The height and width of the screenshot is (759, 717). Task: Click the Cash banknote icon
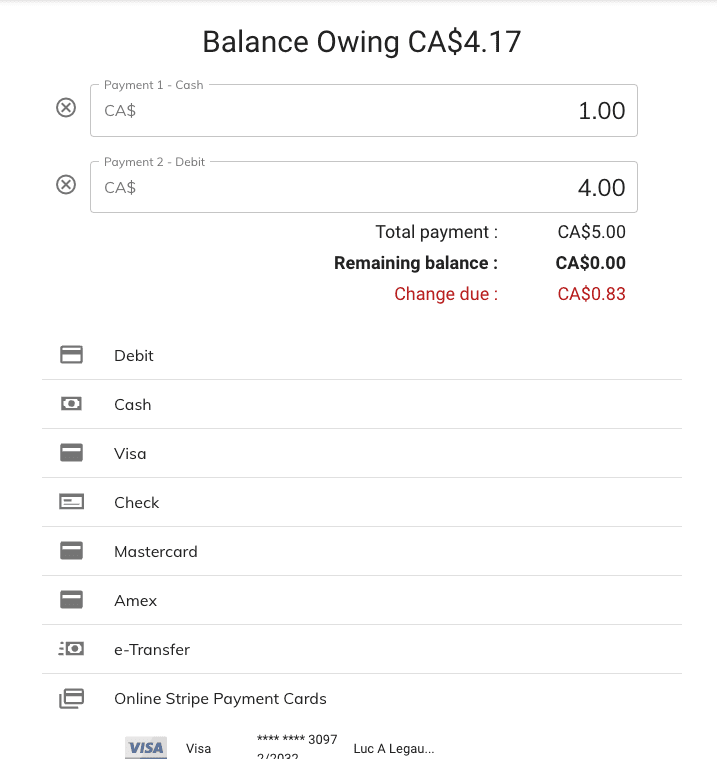click(x=71, y=404)
